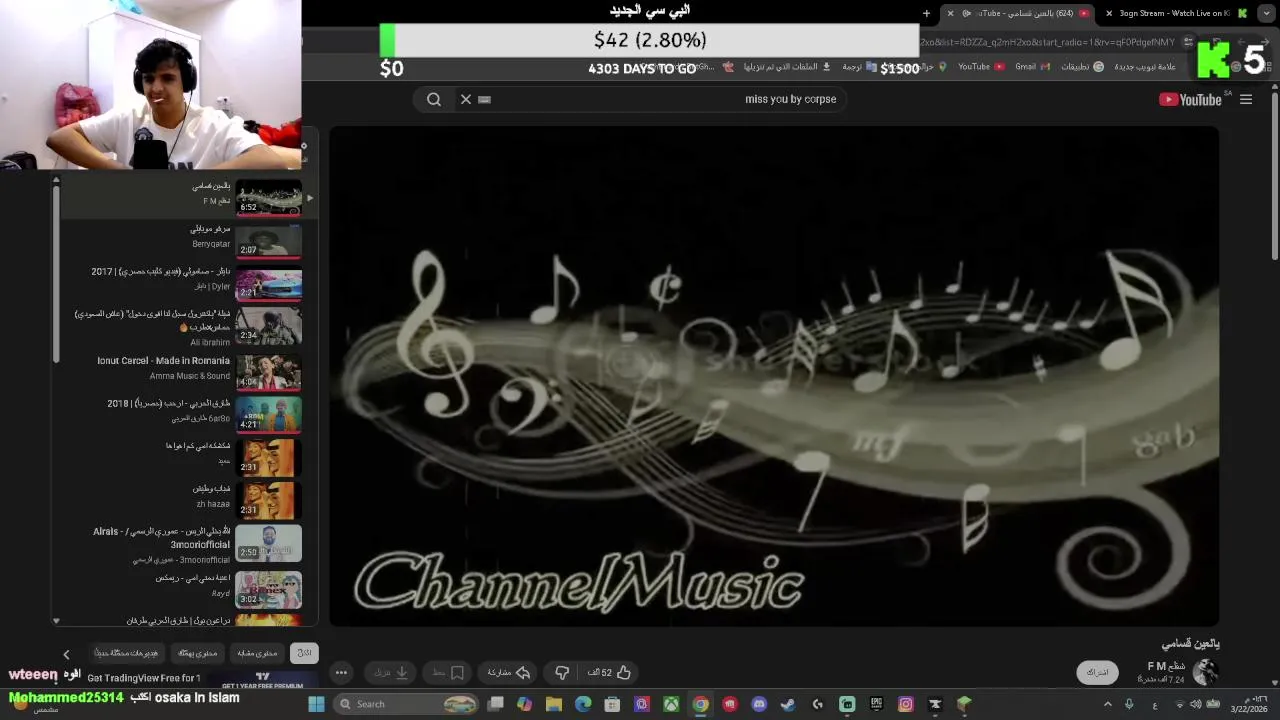
Task: Open the YouTube bookmark in bookmarks bar
Action: [x=980, y=67]
